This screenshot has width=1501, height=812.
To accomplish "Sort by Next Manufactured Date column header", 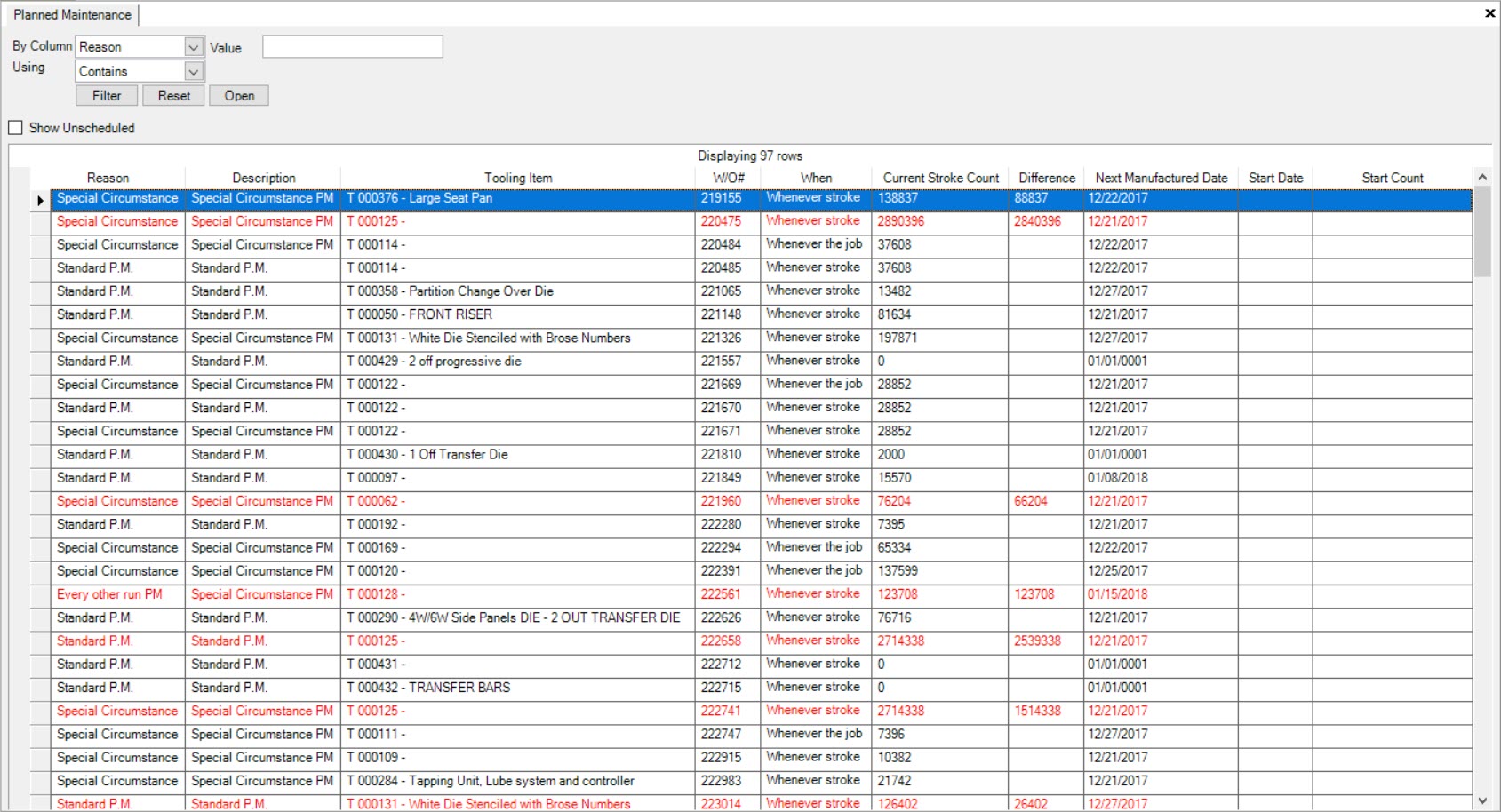I will [1162, 178].
